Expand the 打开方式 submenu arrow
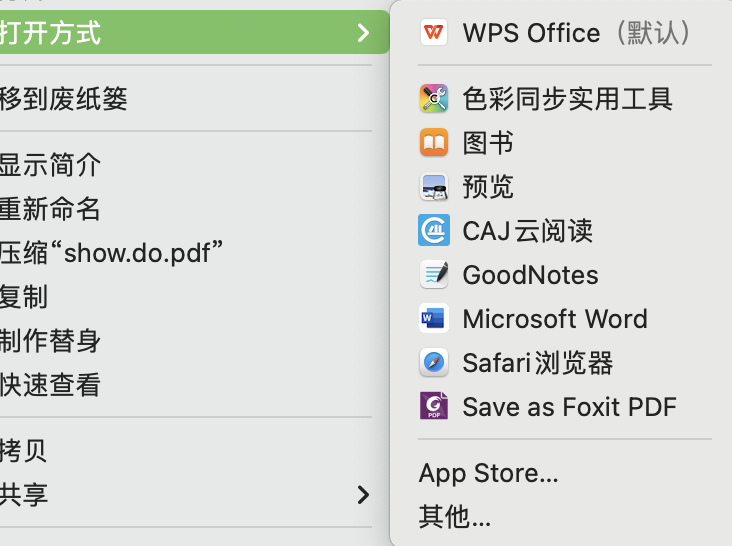The width and height of the screenshot is (732, 546). [363, 33]
